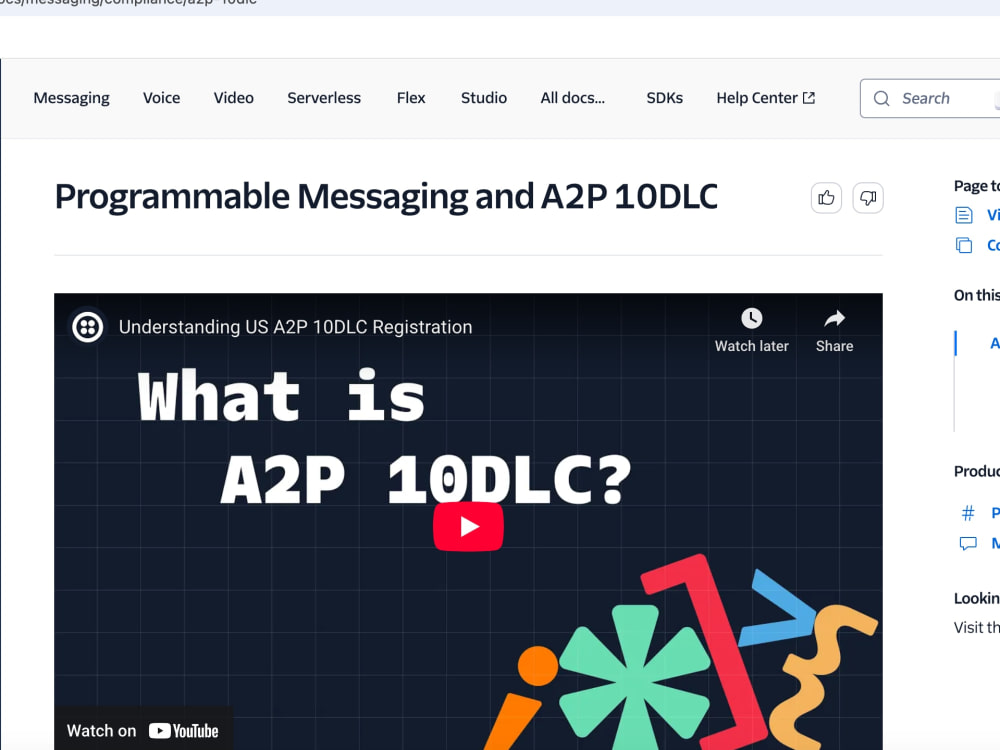Open the SDKs page link
The height and width of the screenshot is (750, 1000).
tap(665, 98)
